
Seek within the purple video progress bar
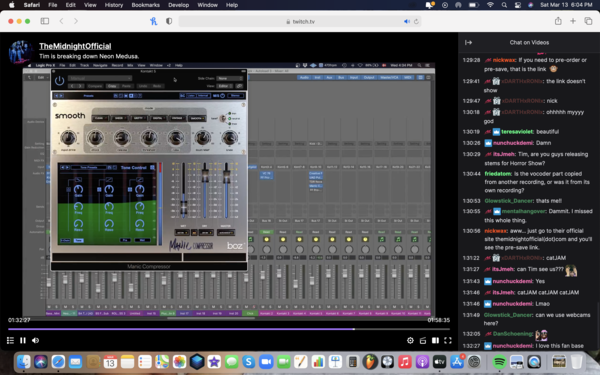point(229,329)
